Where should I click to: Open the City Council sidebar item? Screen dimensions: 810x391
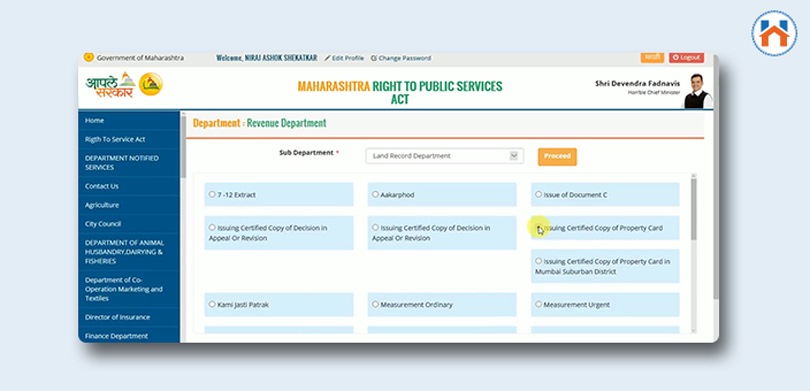[129, 224]
